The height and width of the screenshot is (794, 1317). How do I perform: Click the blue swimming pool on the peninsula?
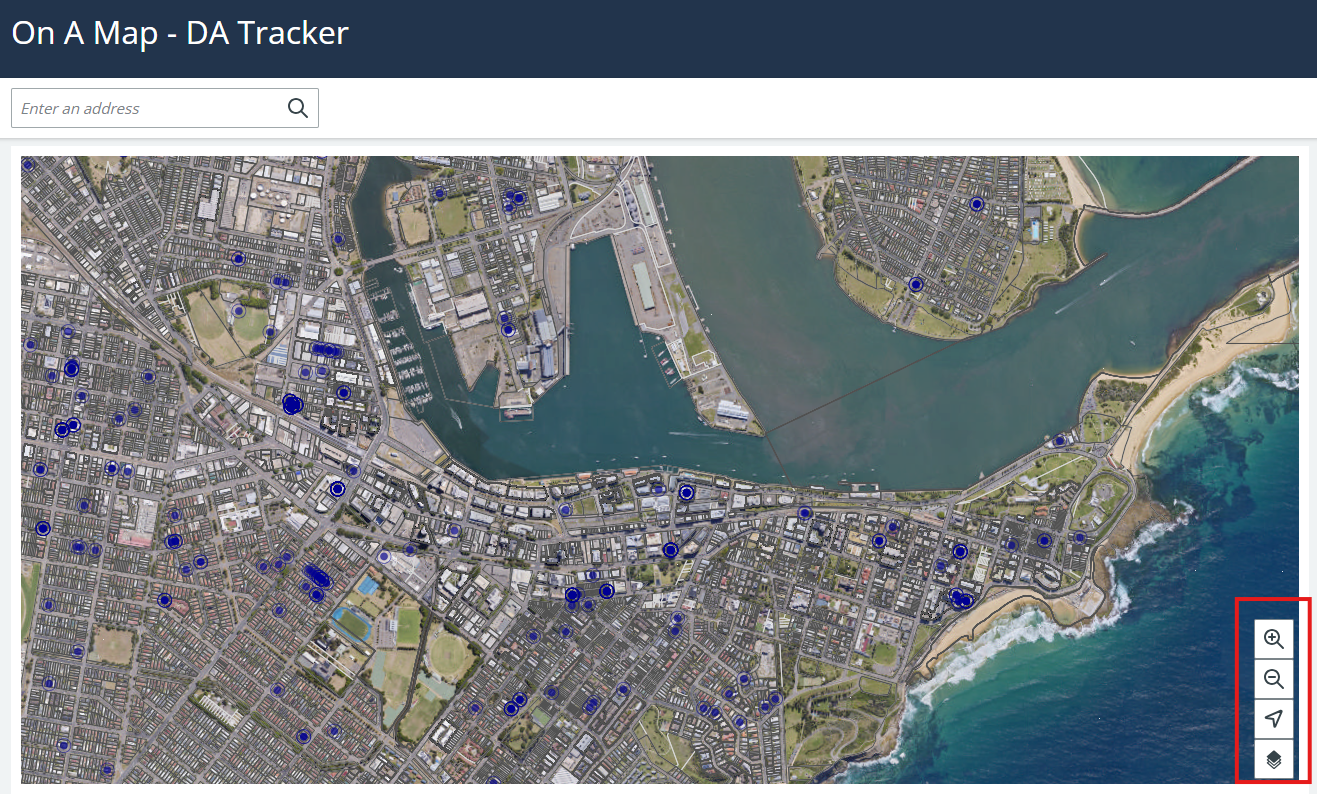(1035, 229)
